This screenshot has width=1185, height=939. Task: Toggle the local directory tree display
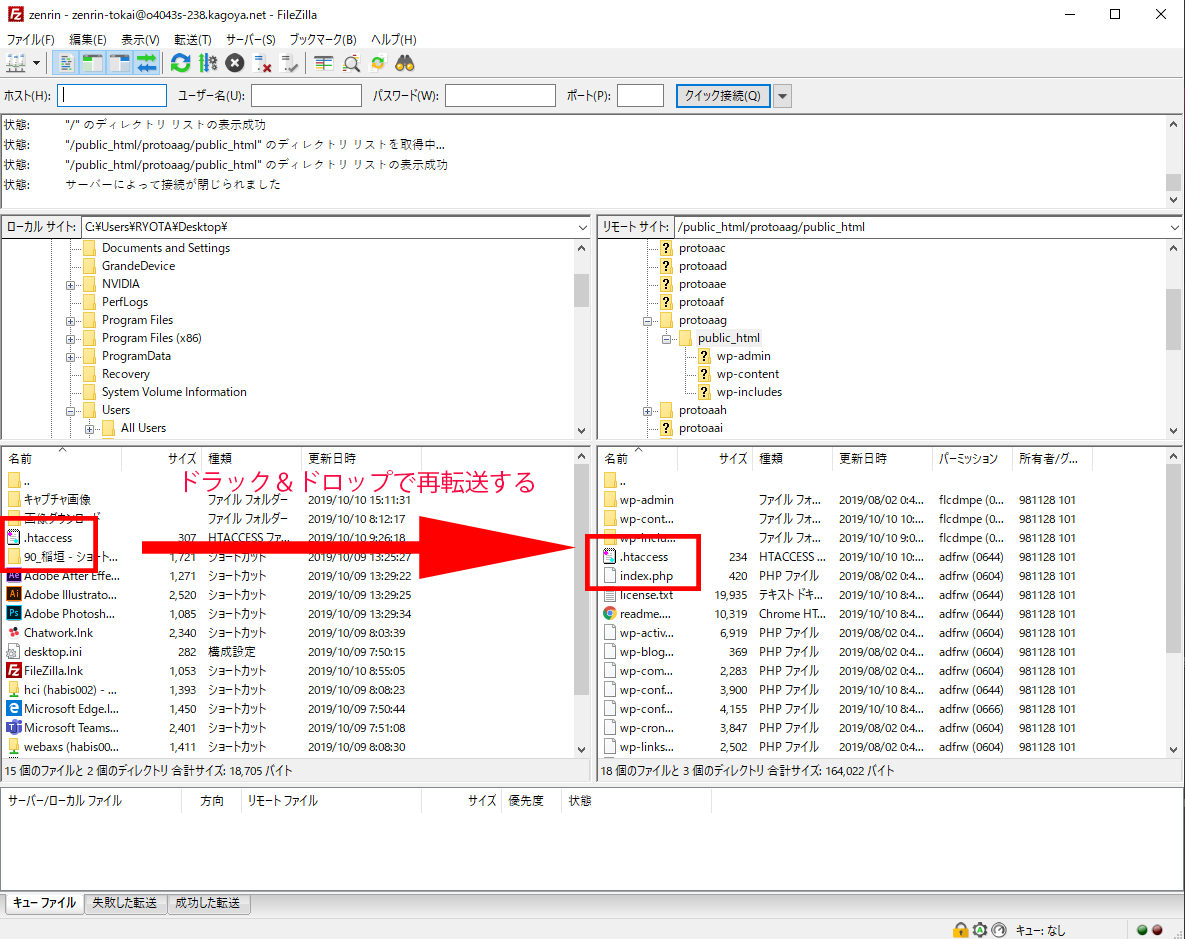pyautogui.click(x=93, y=63)
